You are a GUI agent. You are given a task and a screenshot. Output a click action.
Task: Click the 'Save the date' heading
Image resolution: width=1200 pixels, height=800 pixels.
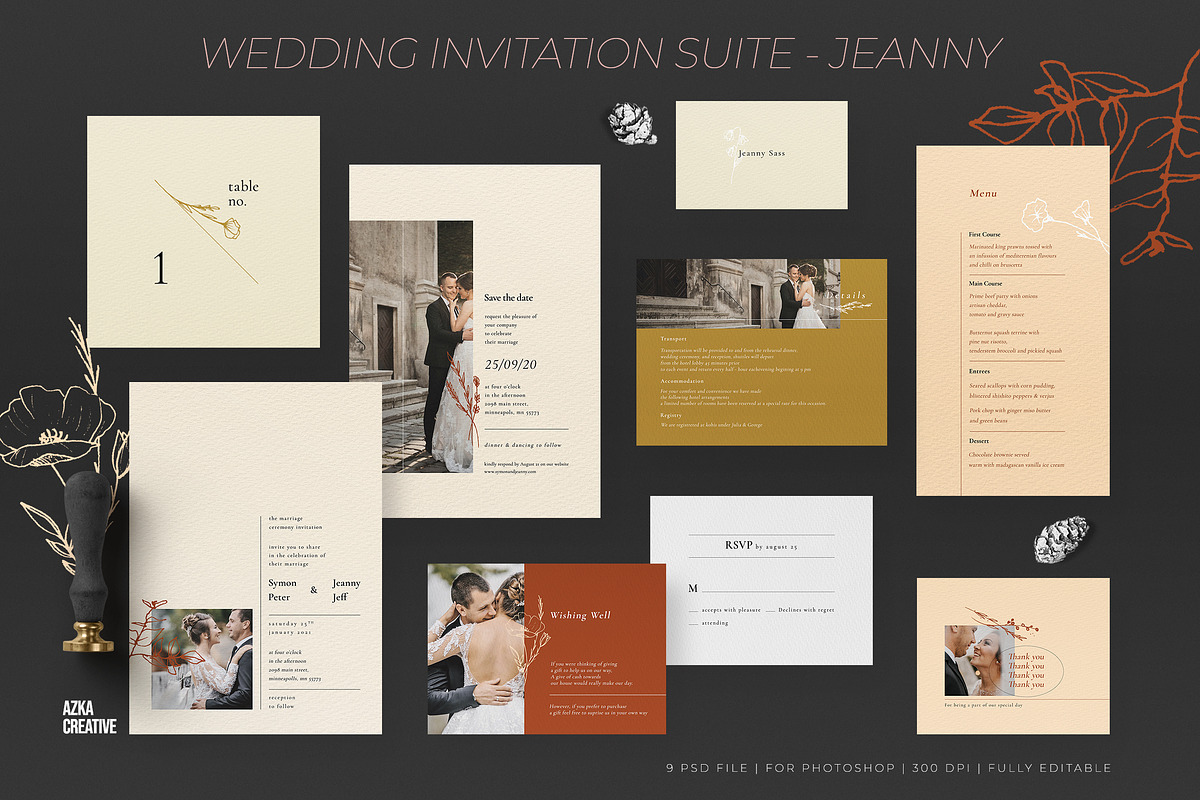click(x=509, y=297)
